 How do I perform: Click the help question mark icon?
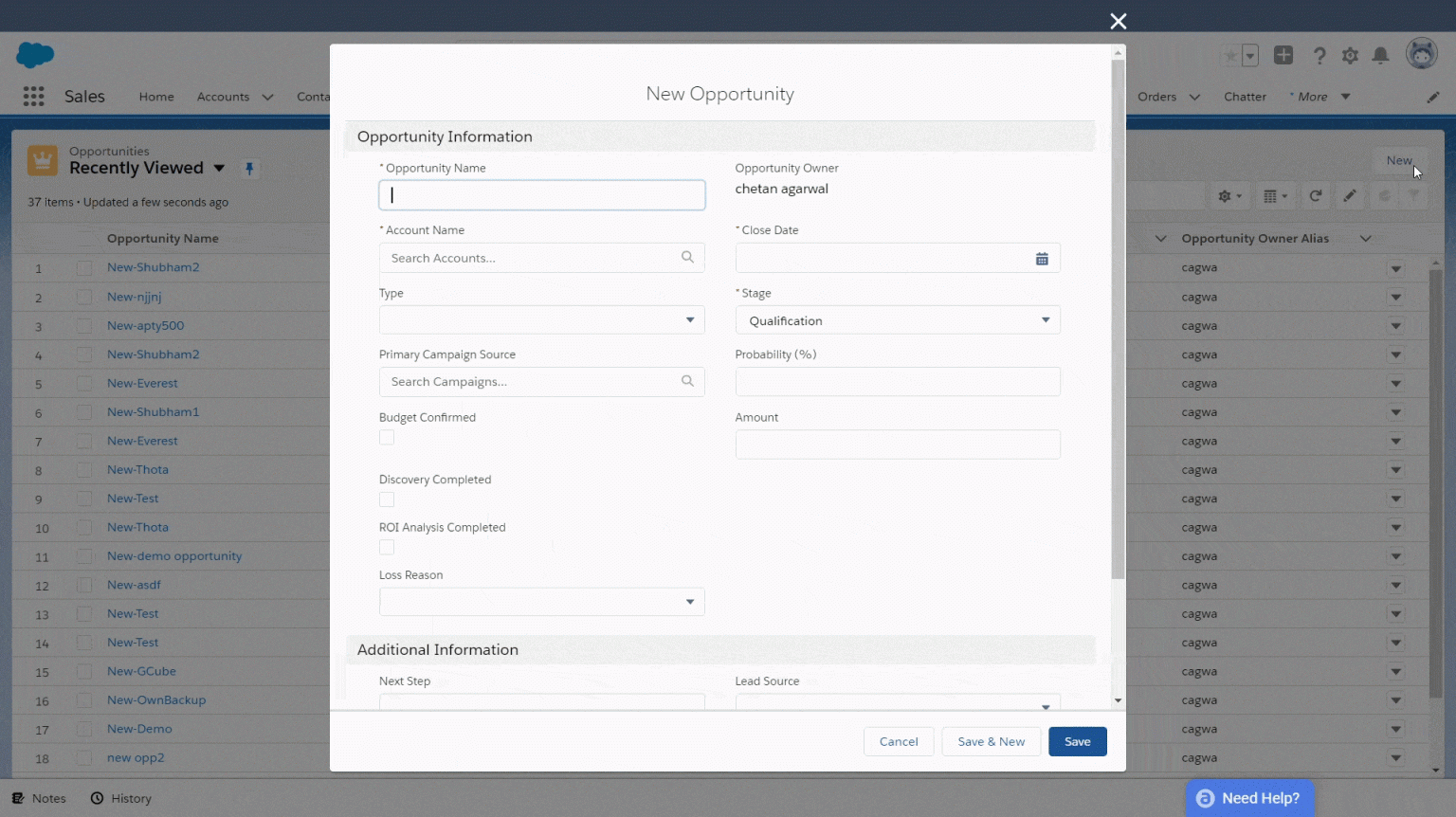tap(1319, 56)
